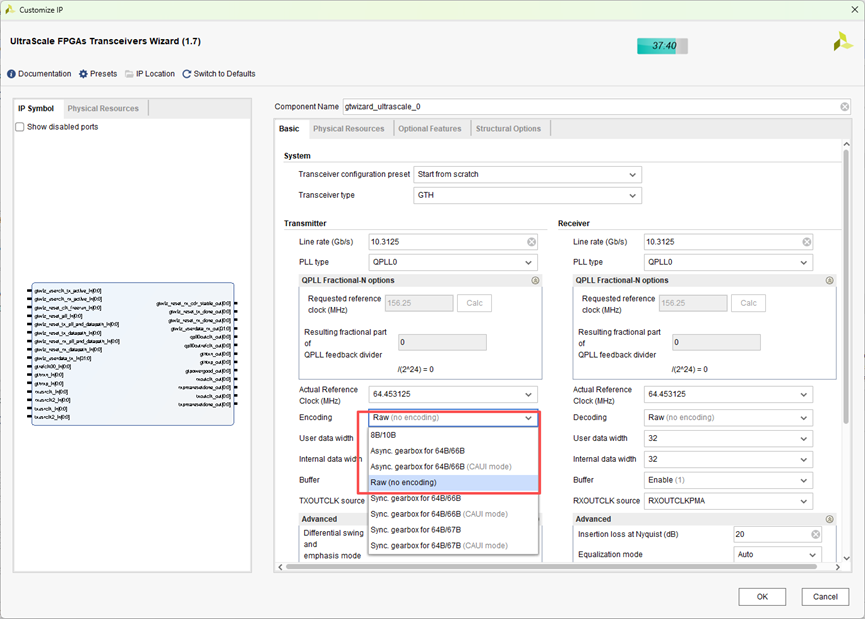Select Raw (no encoding) option
Screen dimensions: 865x619
[453, 482]
